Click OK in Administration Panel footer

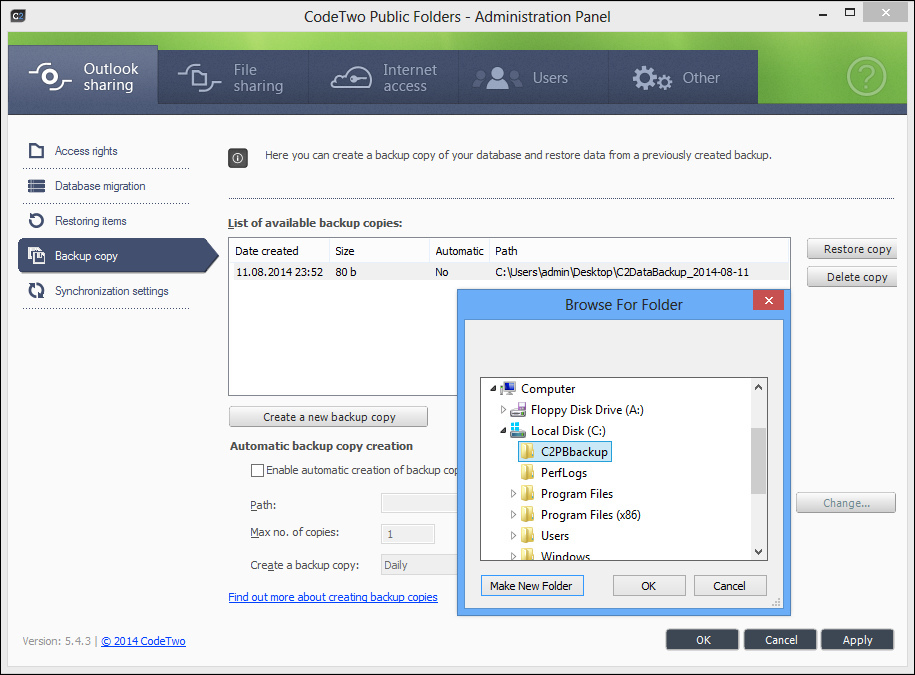point(703,639)
